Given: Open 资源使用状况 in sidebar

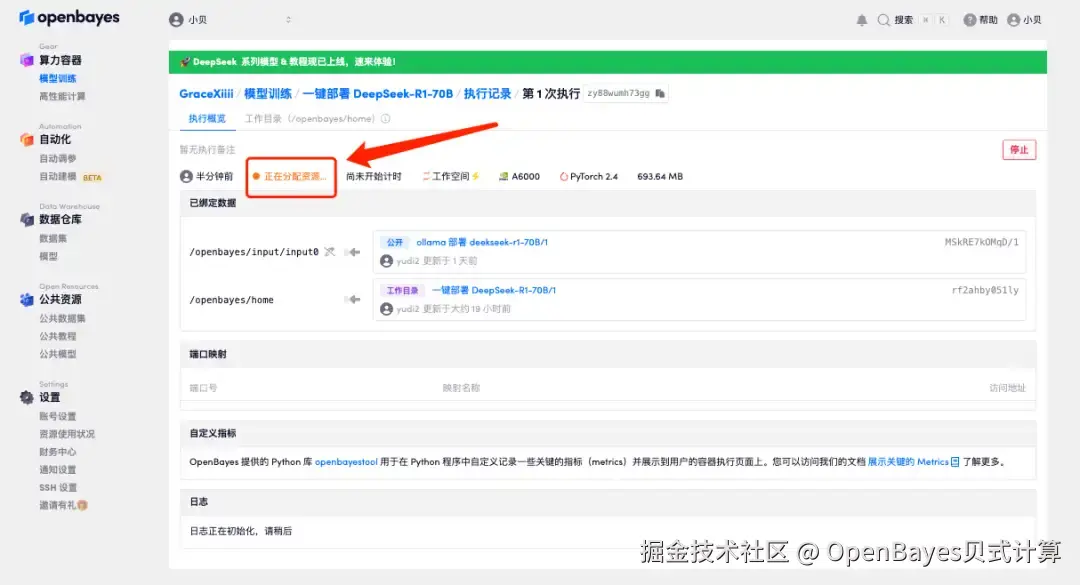Looking at the screenshot, I should point(67,434).
